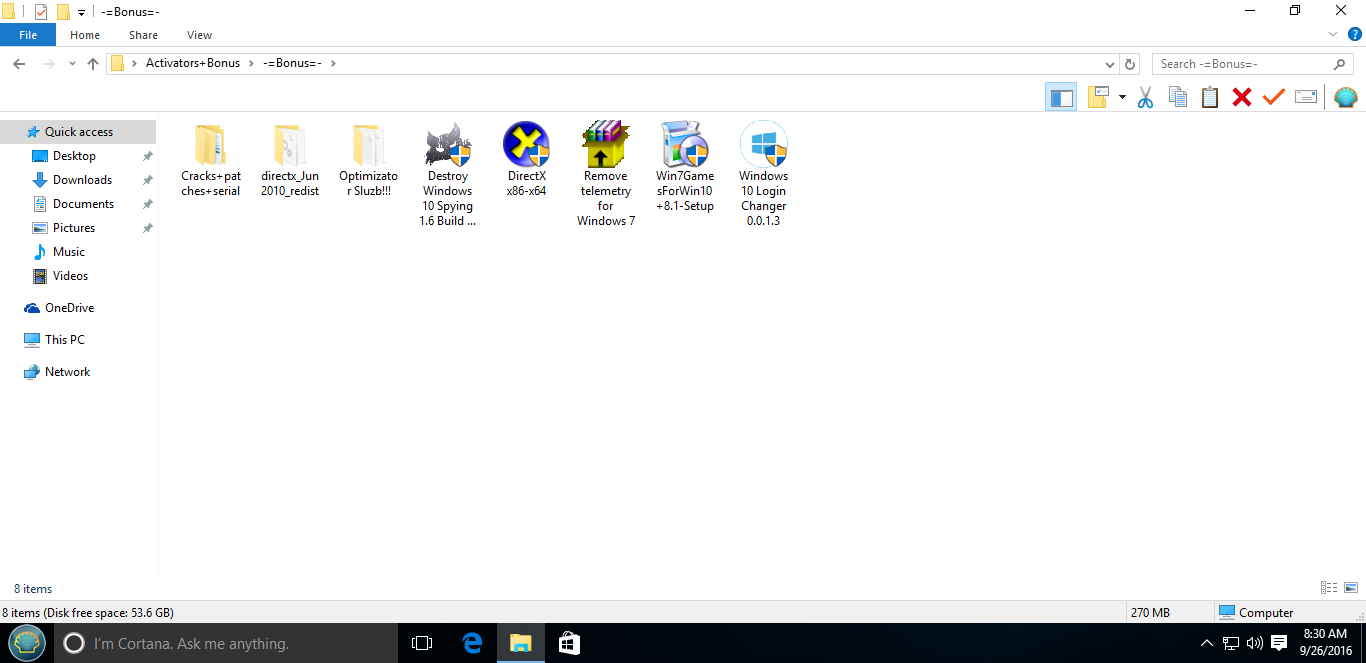The image size is (1366, 663).
Task: Expand chevron before Activators+Bonus in address bar
Action: click(x=134, y=63)
